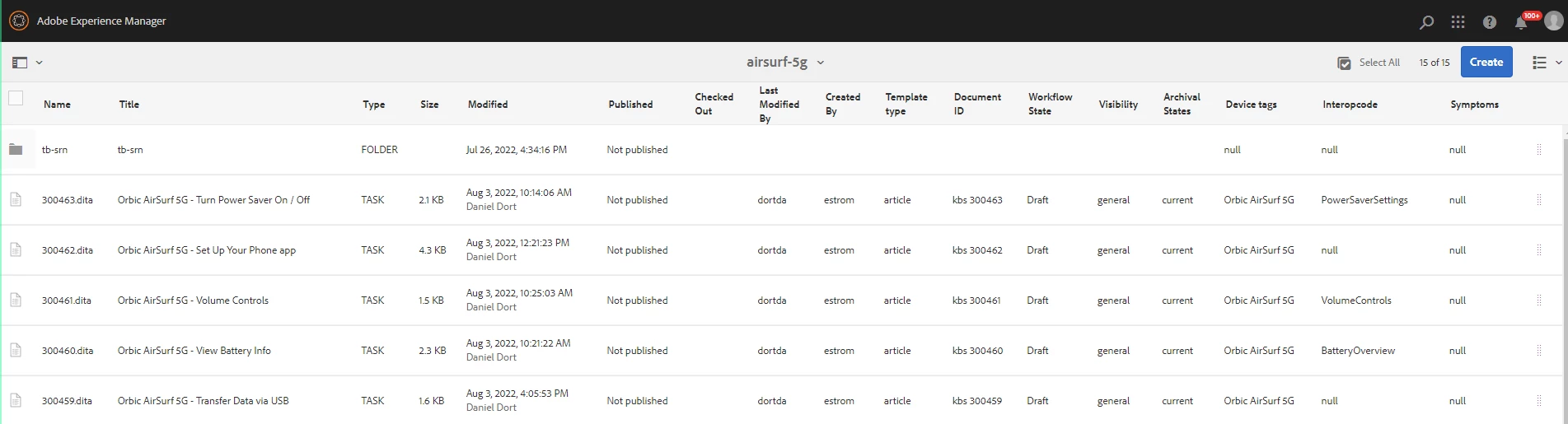The width and height of the screenshot is (1568, 424).
Task: Open the tb-srn folder name
Action: (x=54, y=150)
